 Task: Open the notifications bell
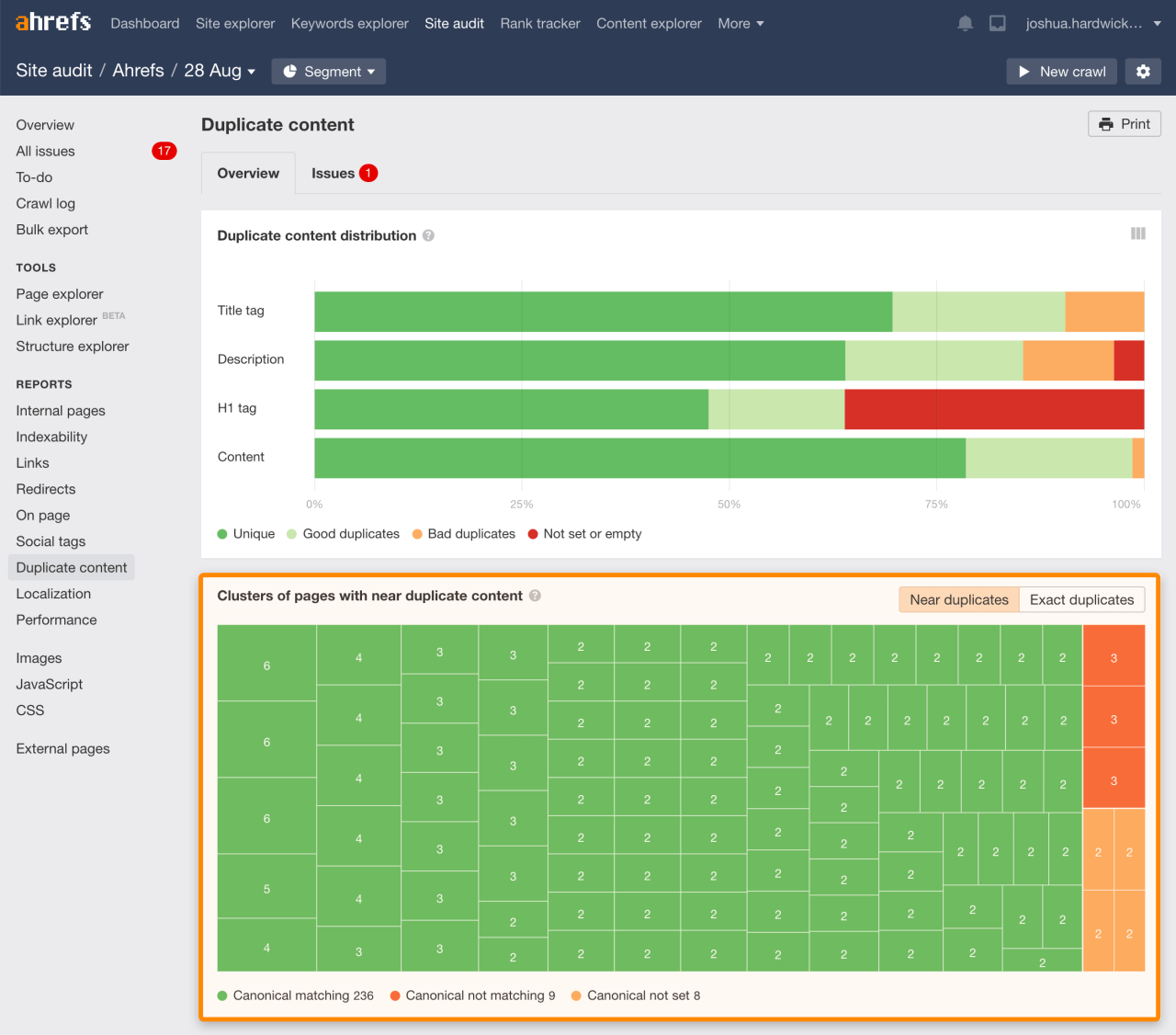click(965, 24)
